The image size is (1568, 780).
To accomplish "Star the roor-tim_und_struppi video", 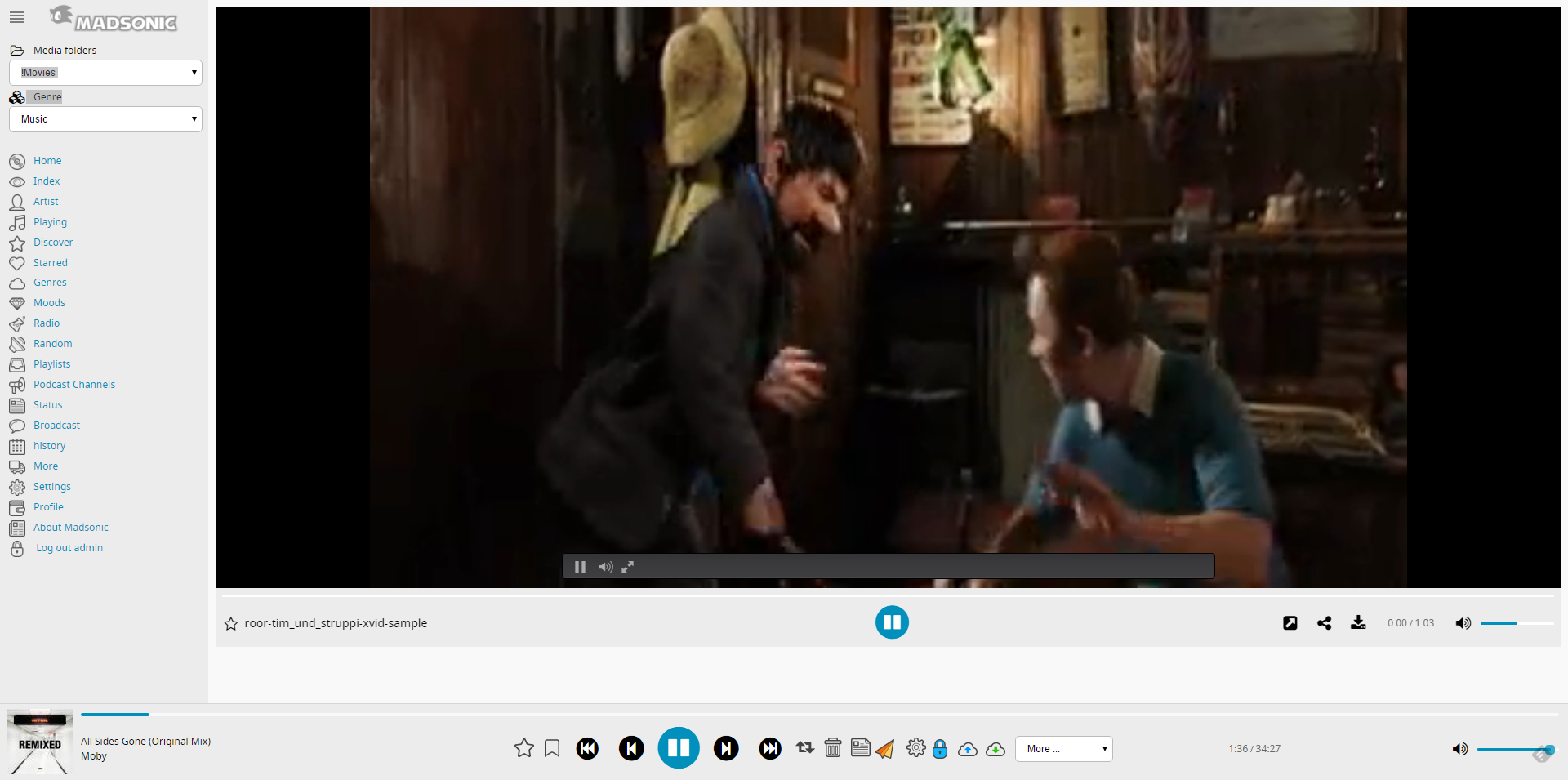I will pyautogui.click(x=231, y=624).
